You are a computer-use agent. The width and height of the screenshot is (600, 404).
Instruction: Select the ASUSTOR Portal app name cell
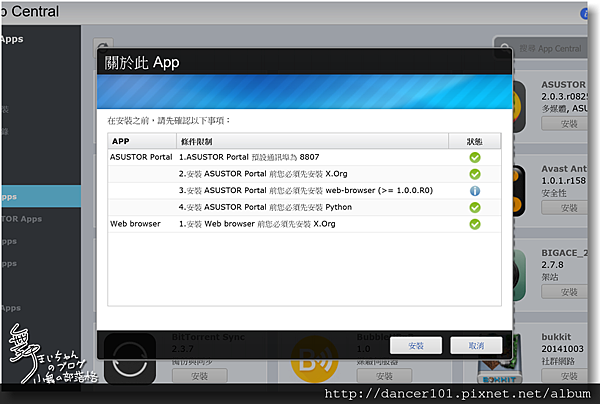[x=141, y=157]
